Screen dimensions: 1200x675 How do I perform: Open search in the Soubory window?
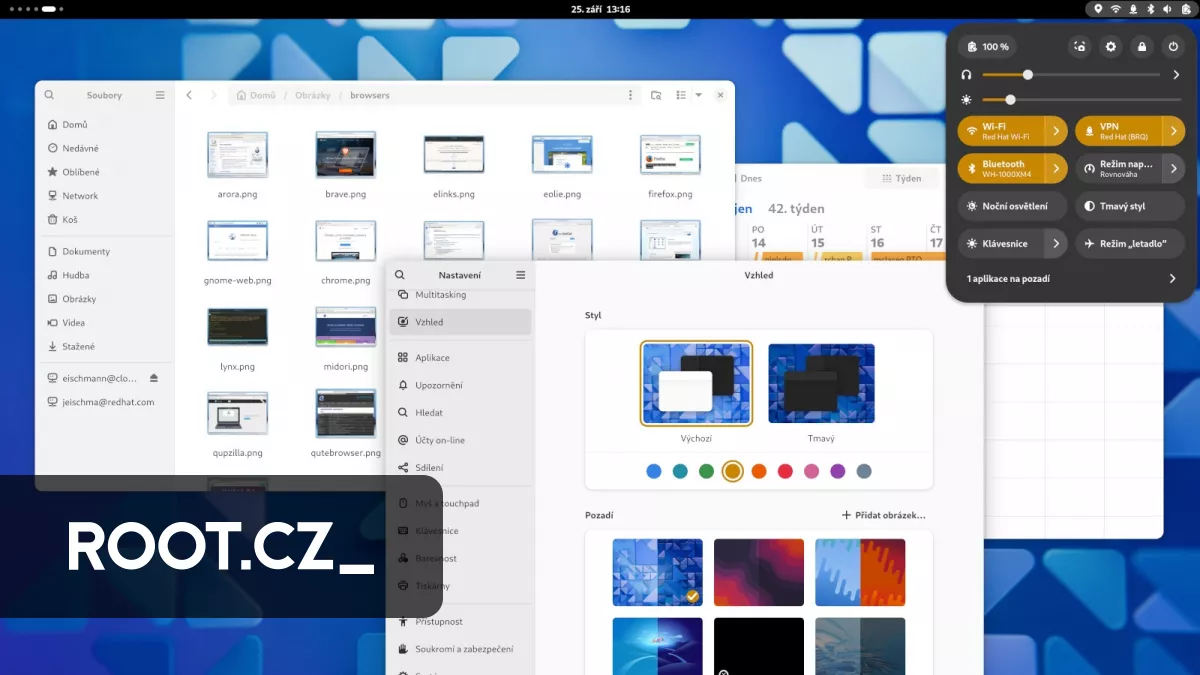(x=49, y=94)
